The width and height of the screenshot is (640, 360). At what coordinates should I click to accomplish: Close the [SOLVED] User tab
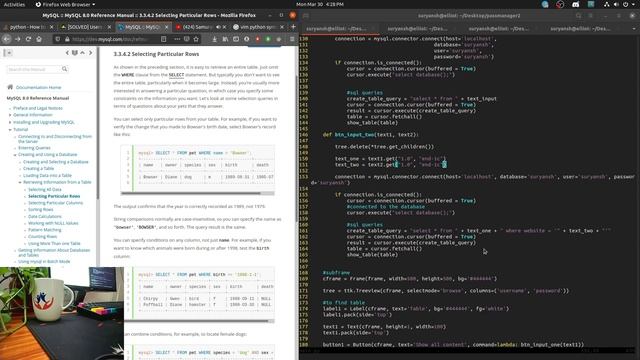109,27
